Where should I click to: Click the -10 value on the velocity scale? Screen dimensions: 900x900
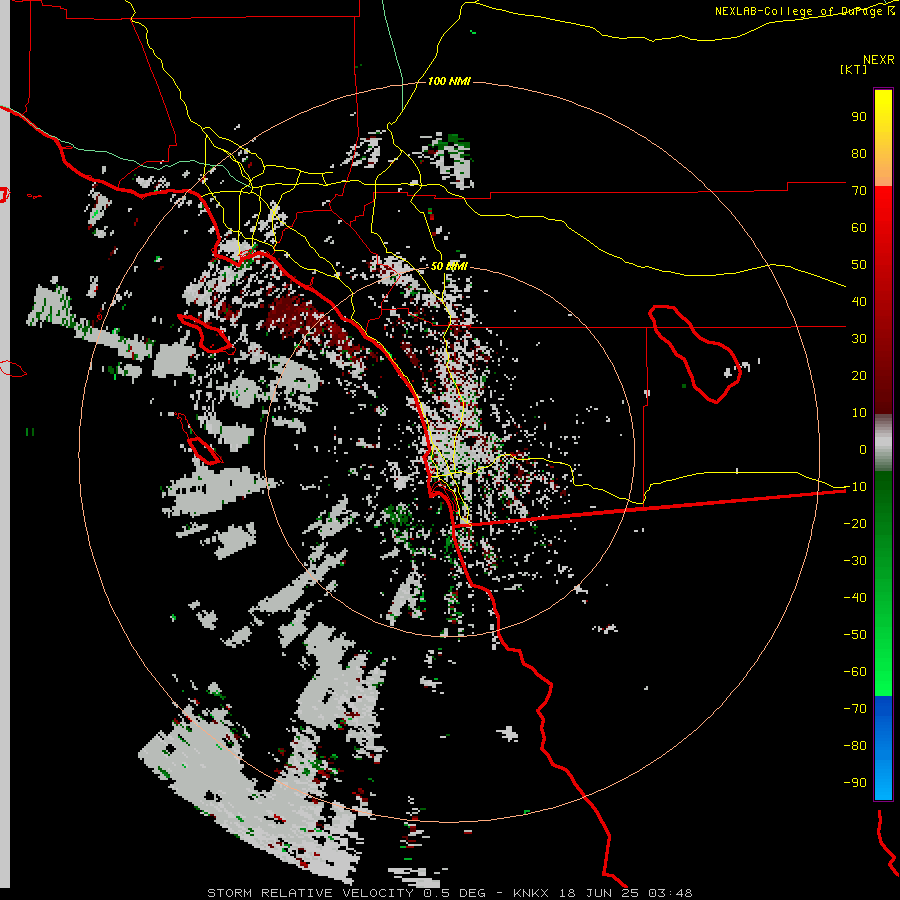pyautogui.click(x=855, y=487)
